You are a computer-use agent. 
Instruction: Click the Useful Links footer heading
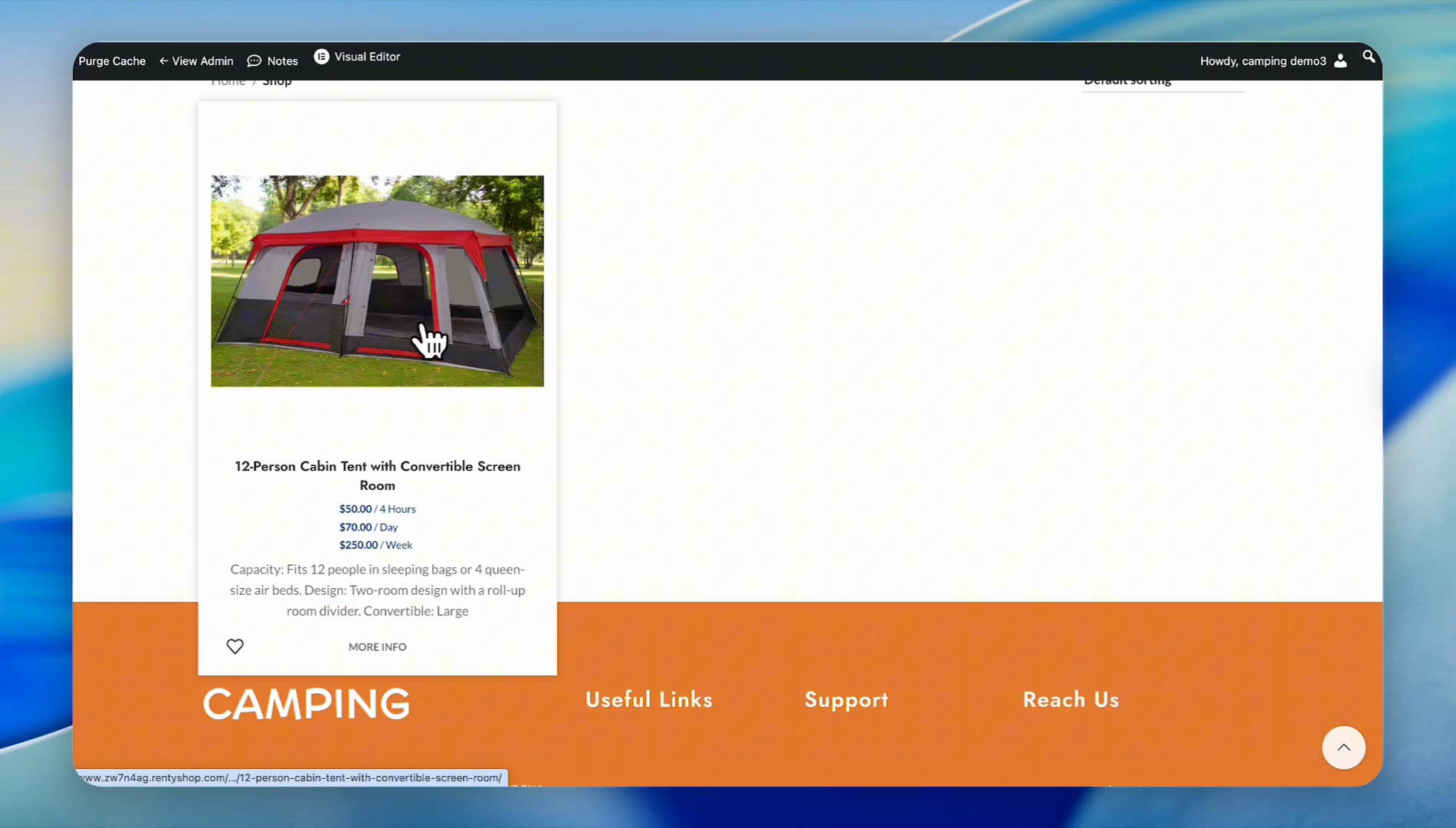[648, 699]
